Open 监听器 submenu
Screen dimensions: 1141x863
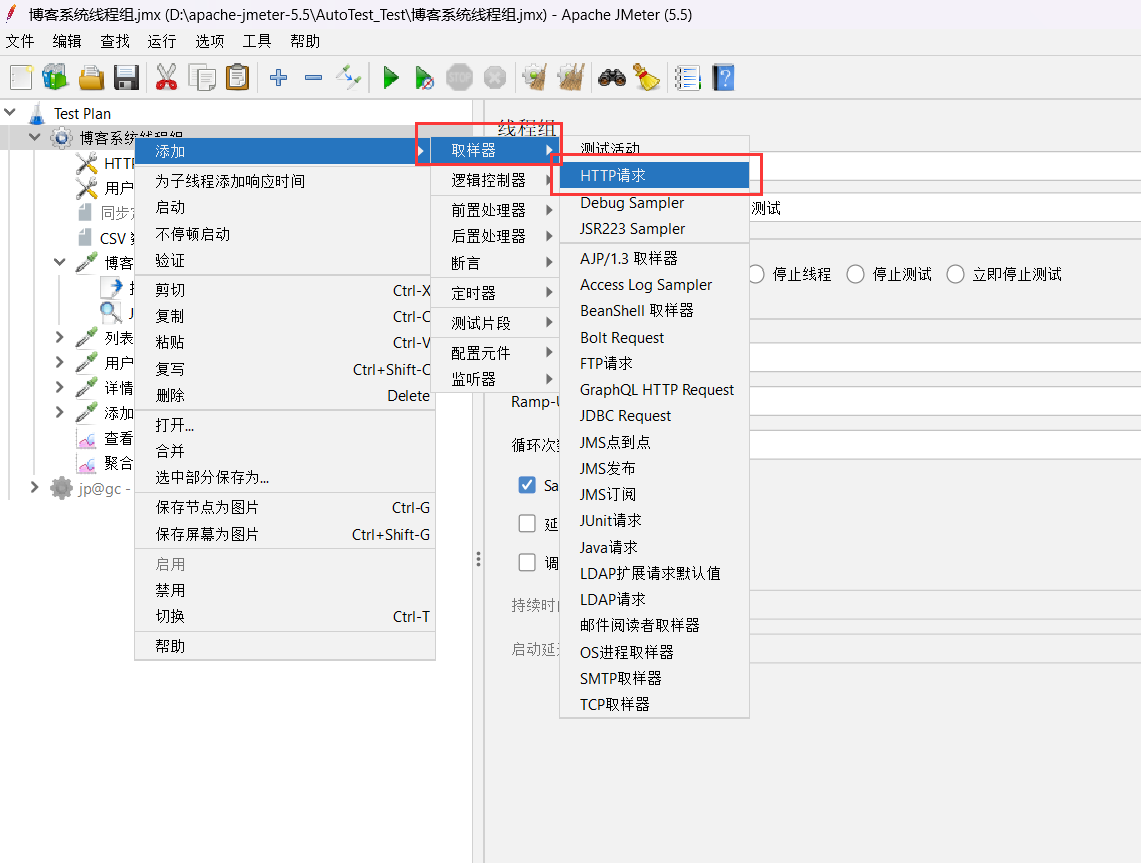point(495,378)
